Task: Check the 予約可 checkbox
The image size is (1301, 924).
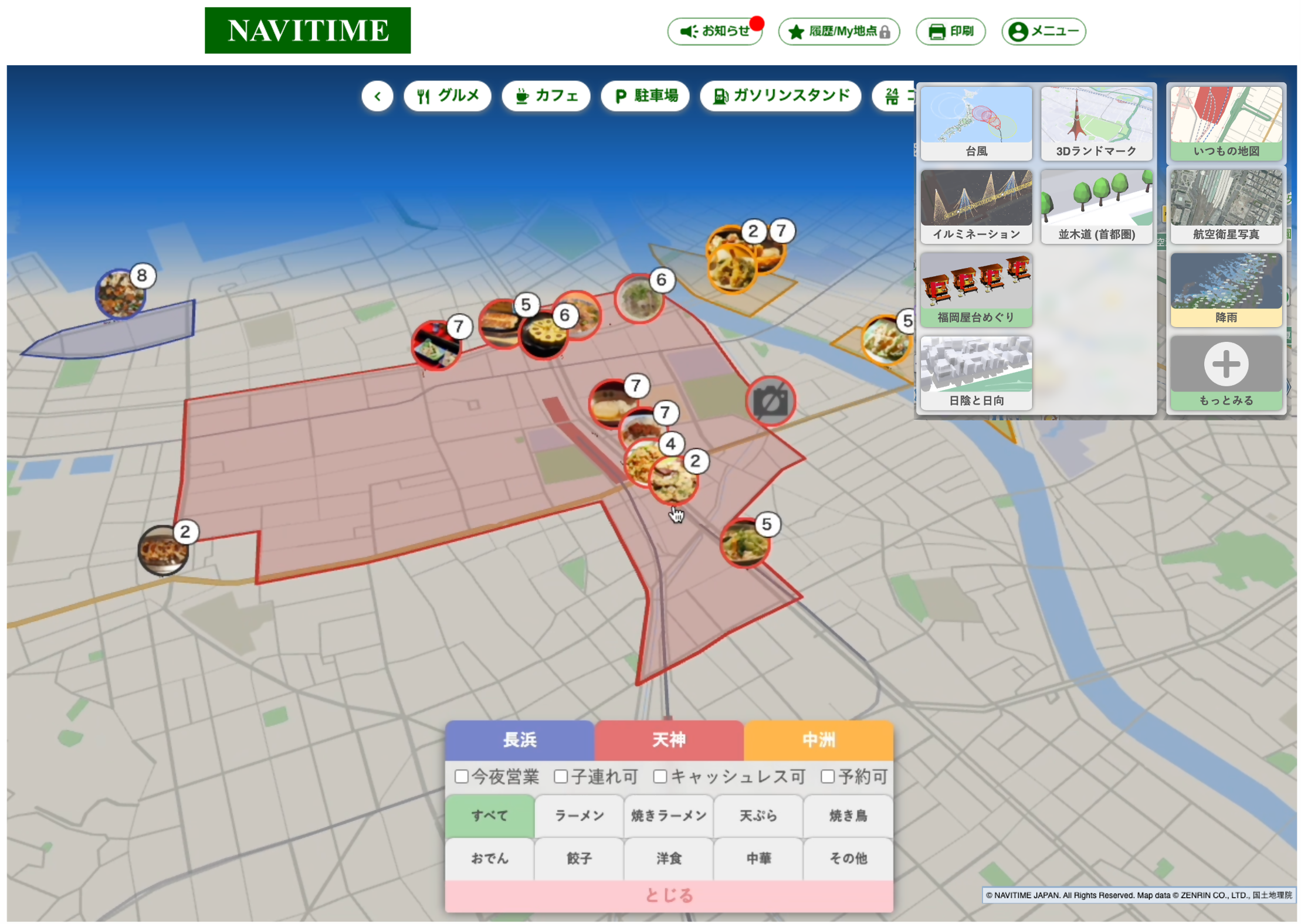Action: 828,777
